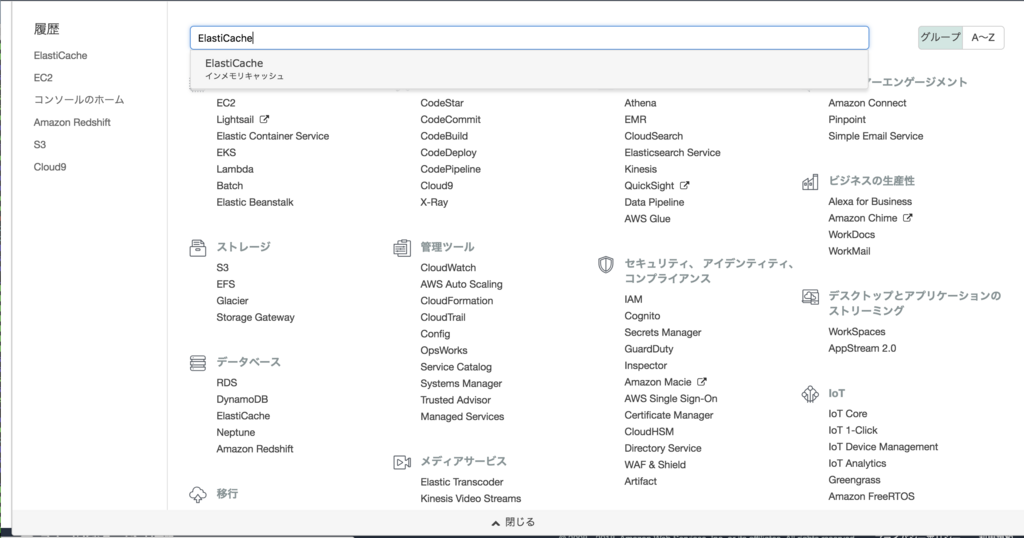The height and width of the screenshot is (538, 1024).
Task: Open CloudFormation service
Action: (456, 301)
